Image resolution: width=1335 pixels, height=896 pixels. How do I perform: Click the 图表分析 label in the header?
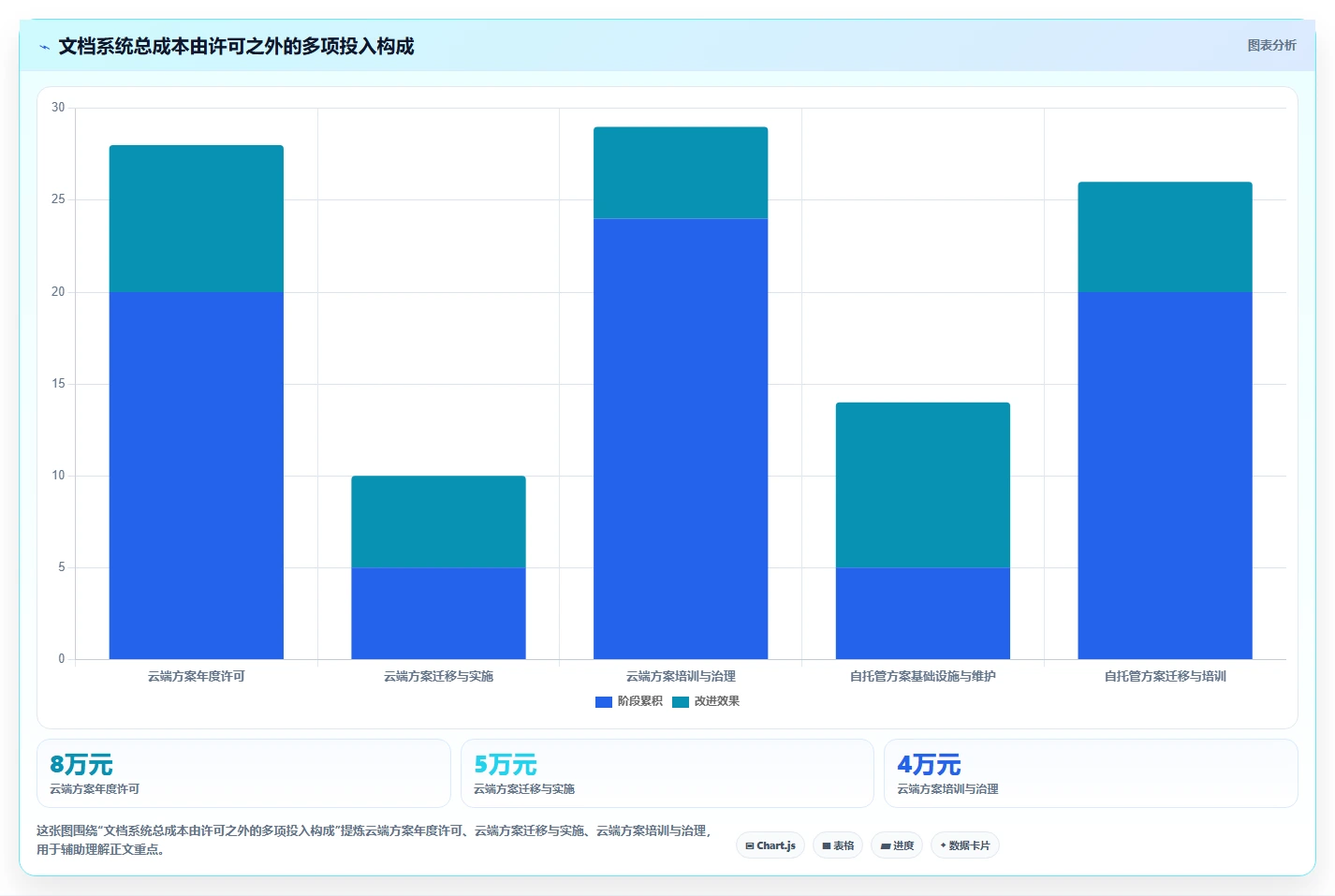point(1271,45)
